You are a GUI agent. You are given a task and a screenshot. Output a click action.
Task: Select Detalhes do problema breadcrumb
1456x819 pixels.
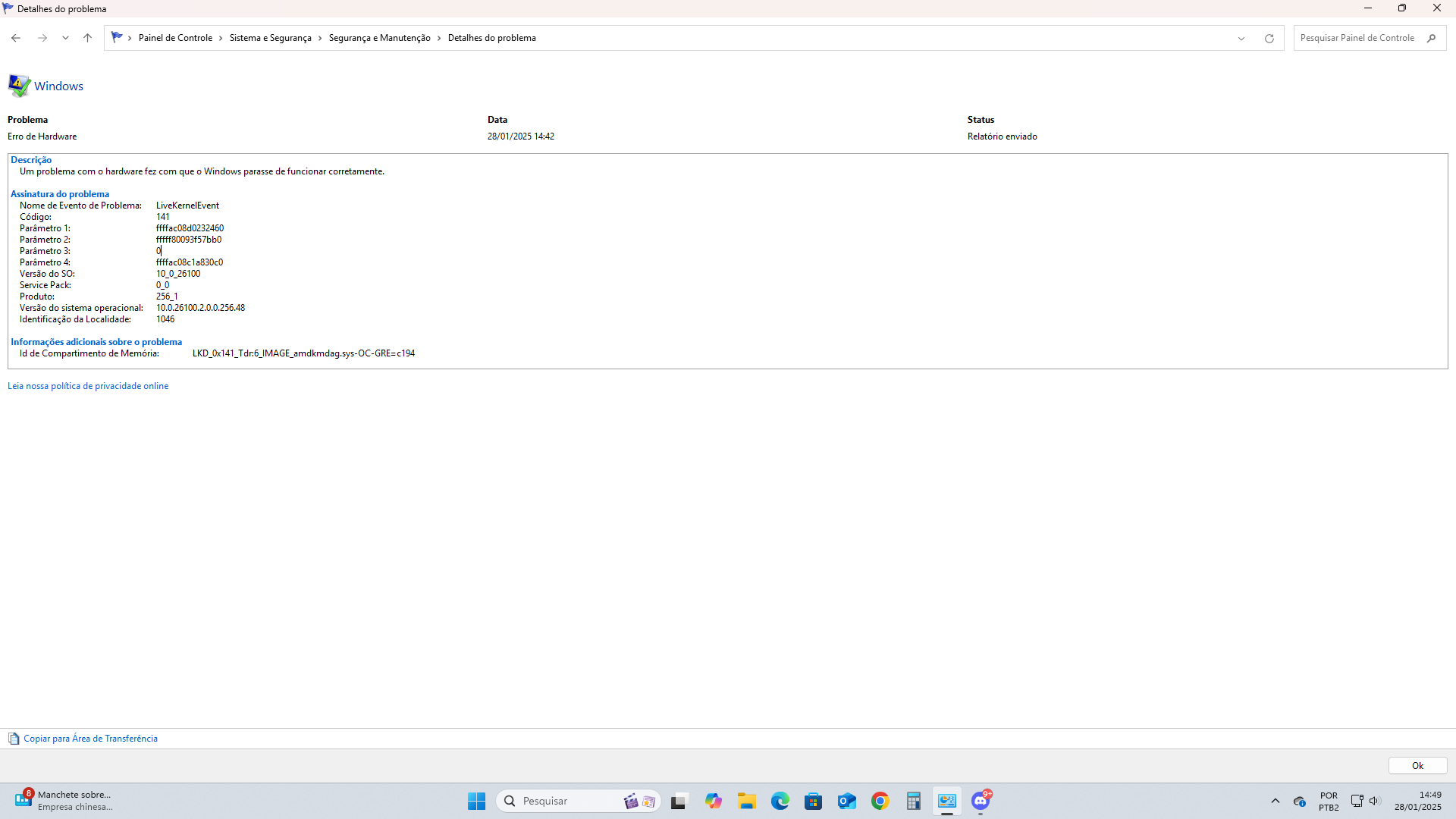(491, 38)
